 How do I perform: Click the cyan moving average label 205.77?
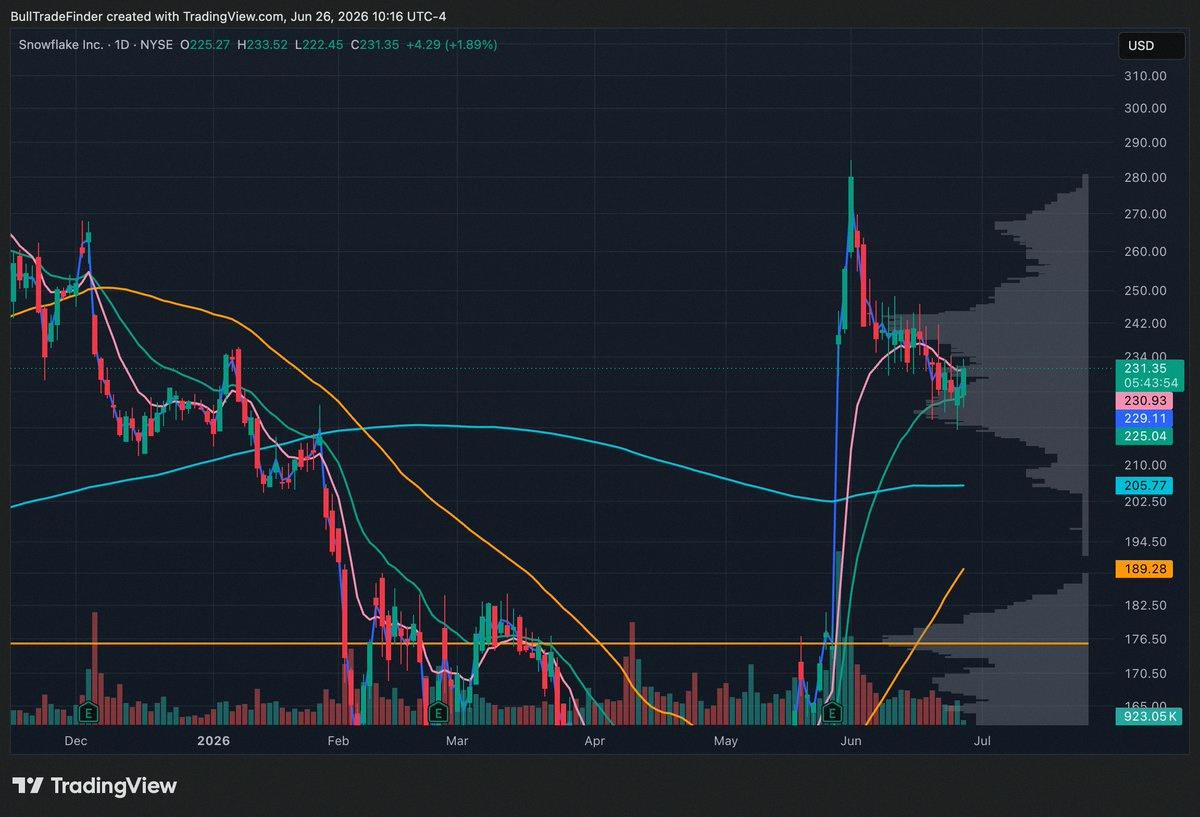(x=1146, y=485)
